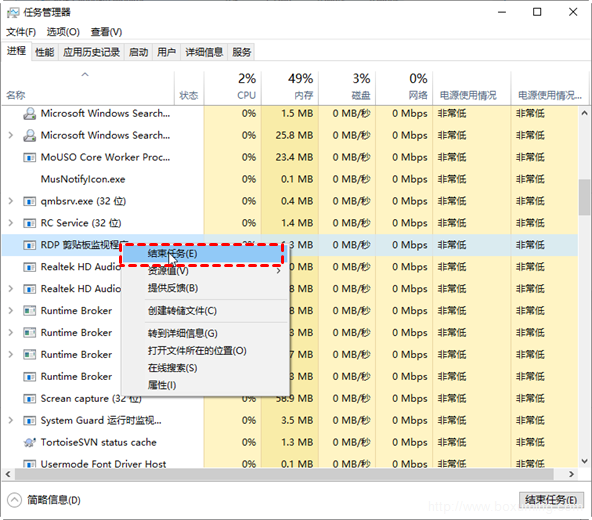This screenshot has width=592, height=520.
Task: Select the 进程 tab
Action: point(16,51)
